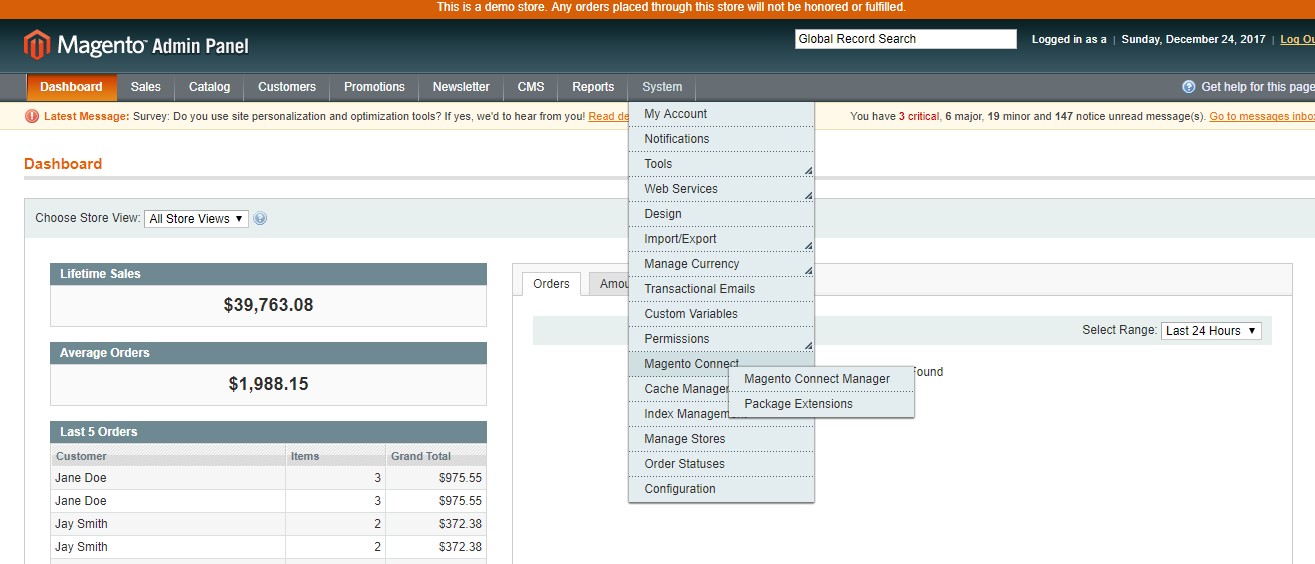Open Configuration in System menu
The width and height of the screenshot is (1315, 564).
pos(721,489)
